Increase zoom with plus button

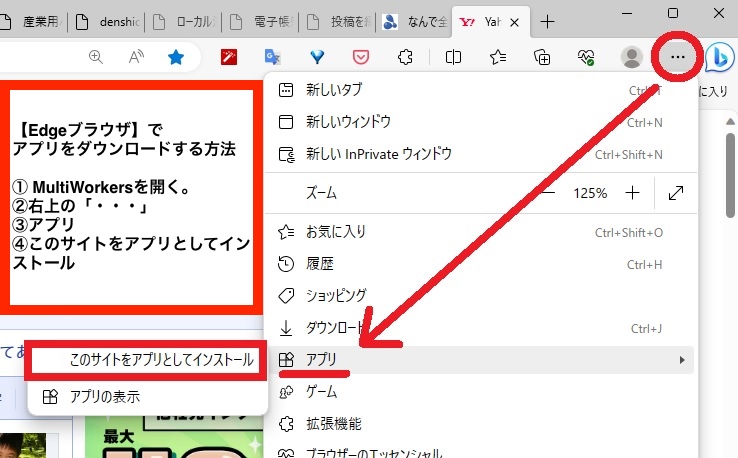pos(632,193)
